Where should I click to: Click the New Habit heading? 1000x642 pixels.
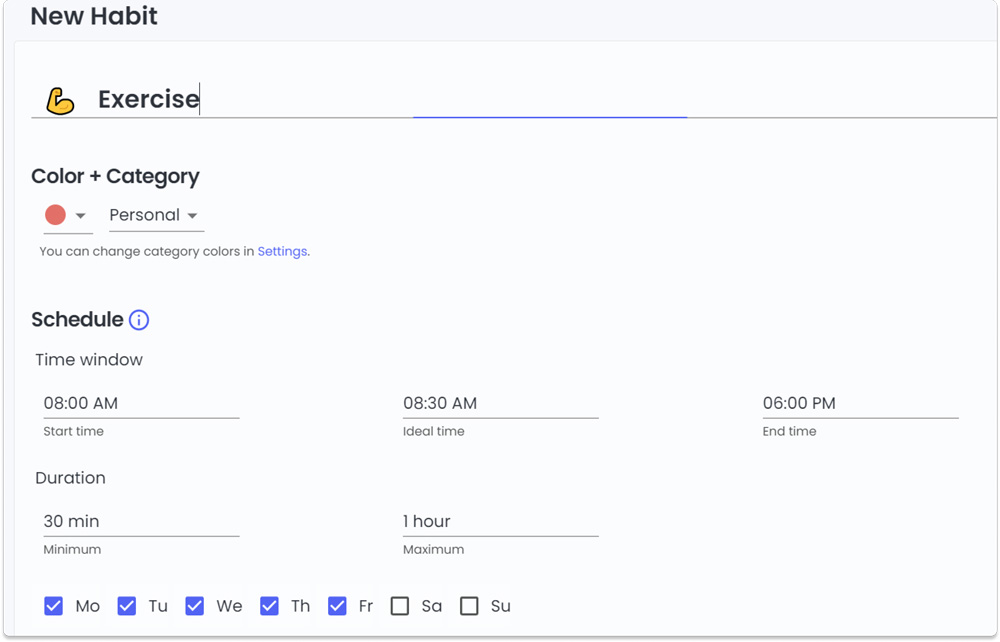tap(94, 17)
